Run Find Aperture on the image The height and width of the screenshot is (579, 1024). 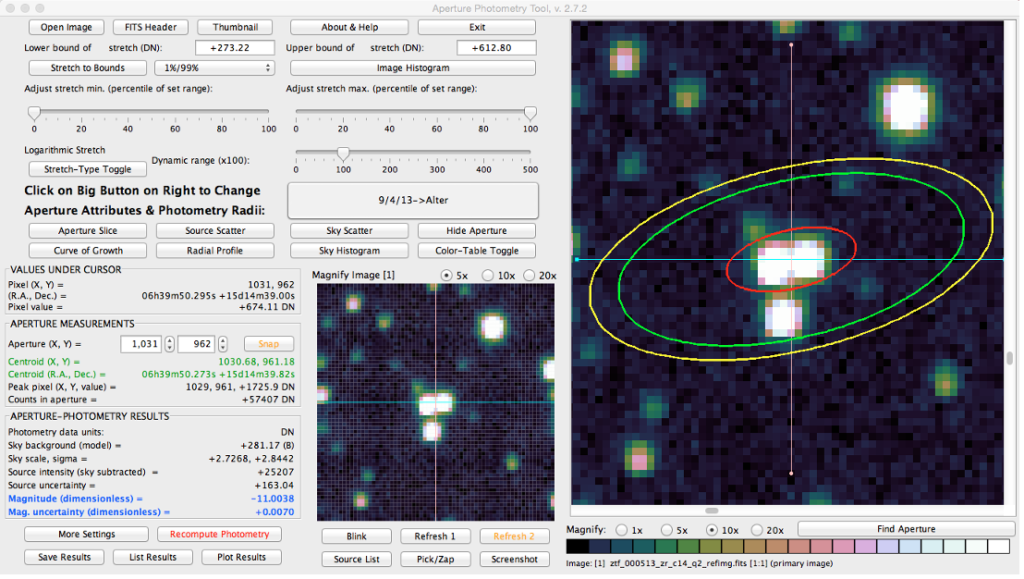coord(906,528)
